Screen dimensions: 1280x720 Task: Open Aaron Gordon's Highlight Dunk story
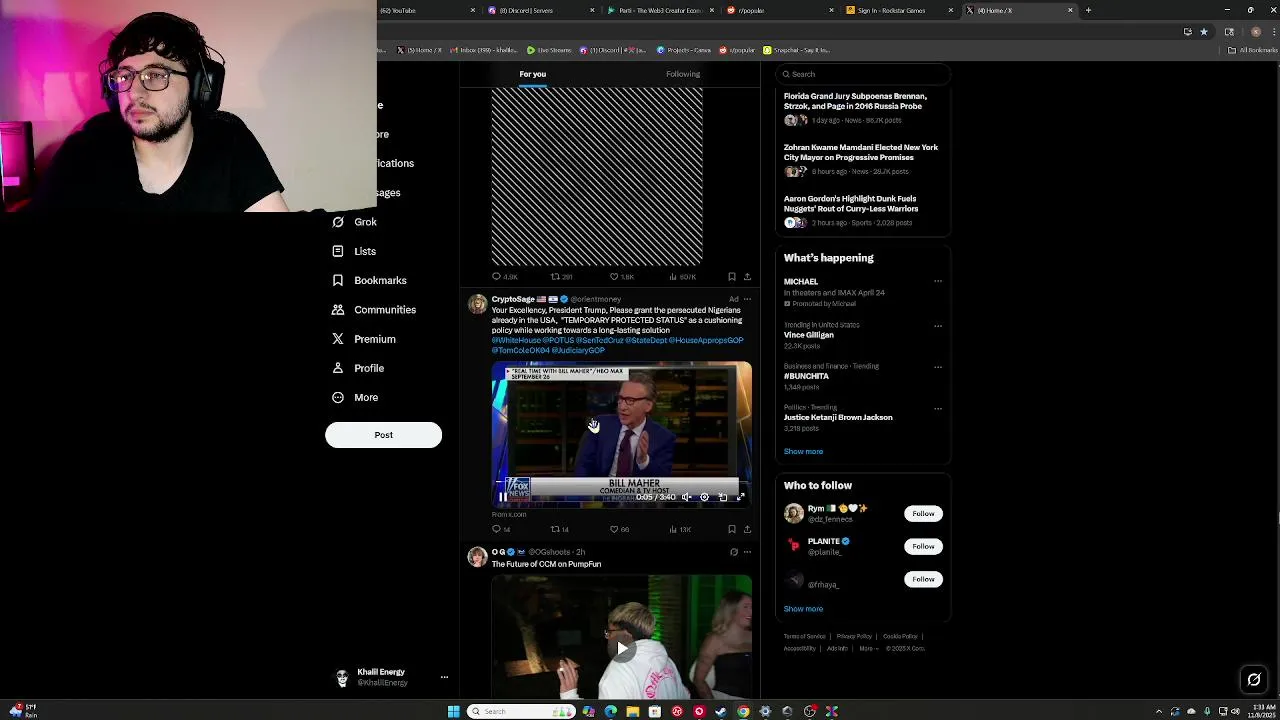[x=851, y=204]
